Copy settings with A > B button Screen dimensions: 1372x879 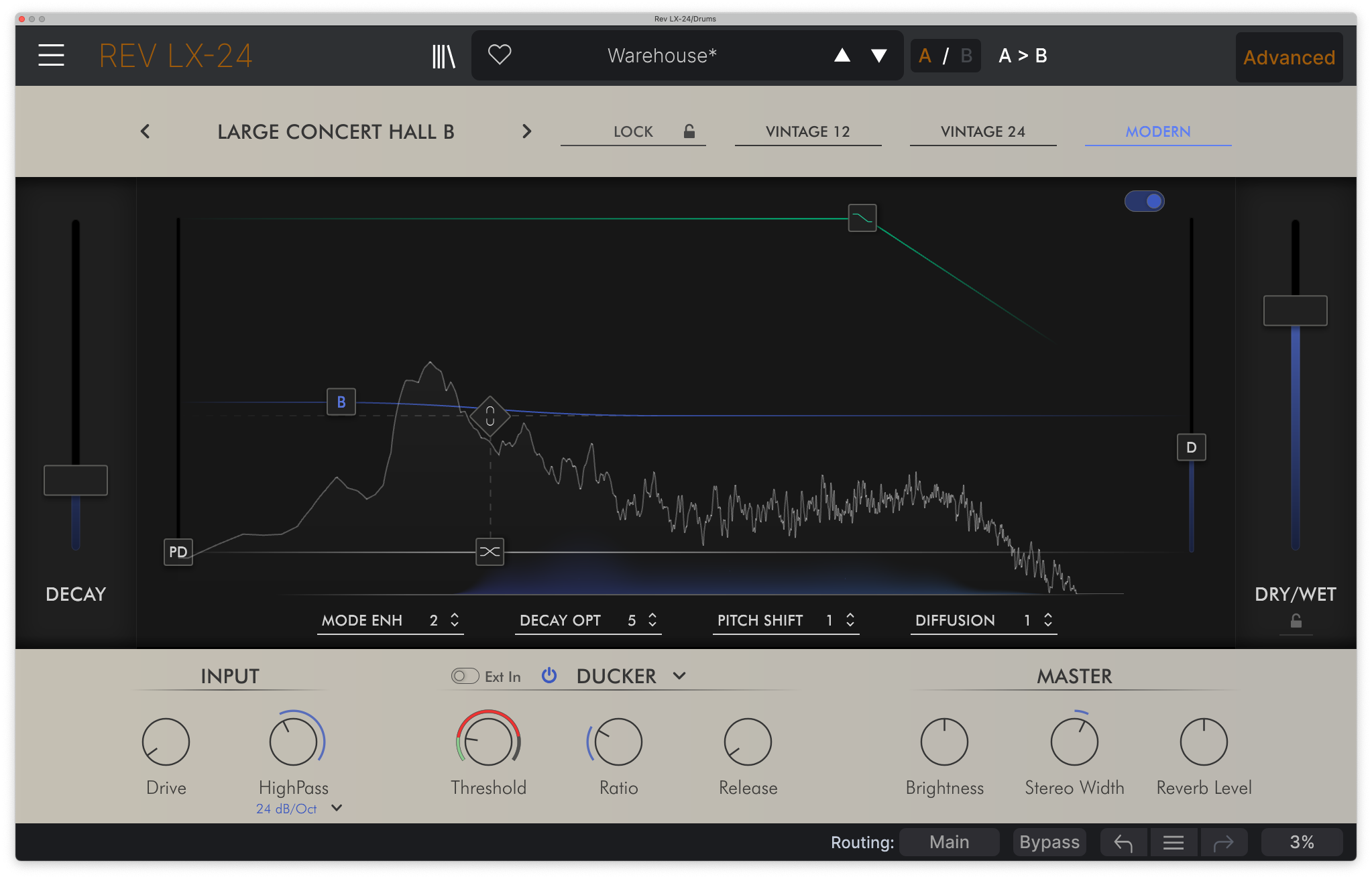[1023, 56]
